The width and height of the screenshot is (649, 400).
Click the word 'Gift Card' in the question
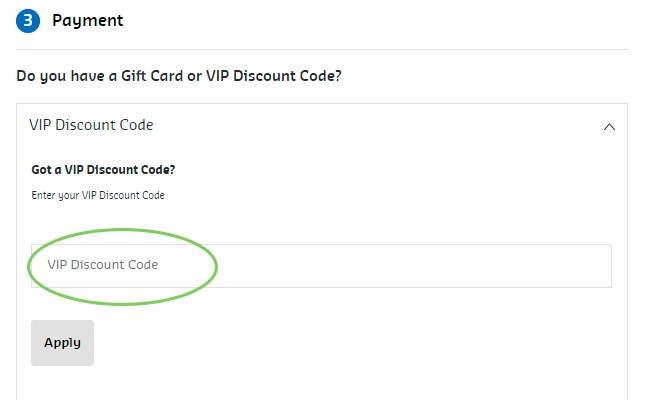148,75
